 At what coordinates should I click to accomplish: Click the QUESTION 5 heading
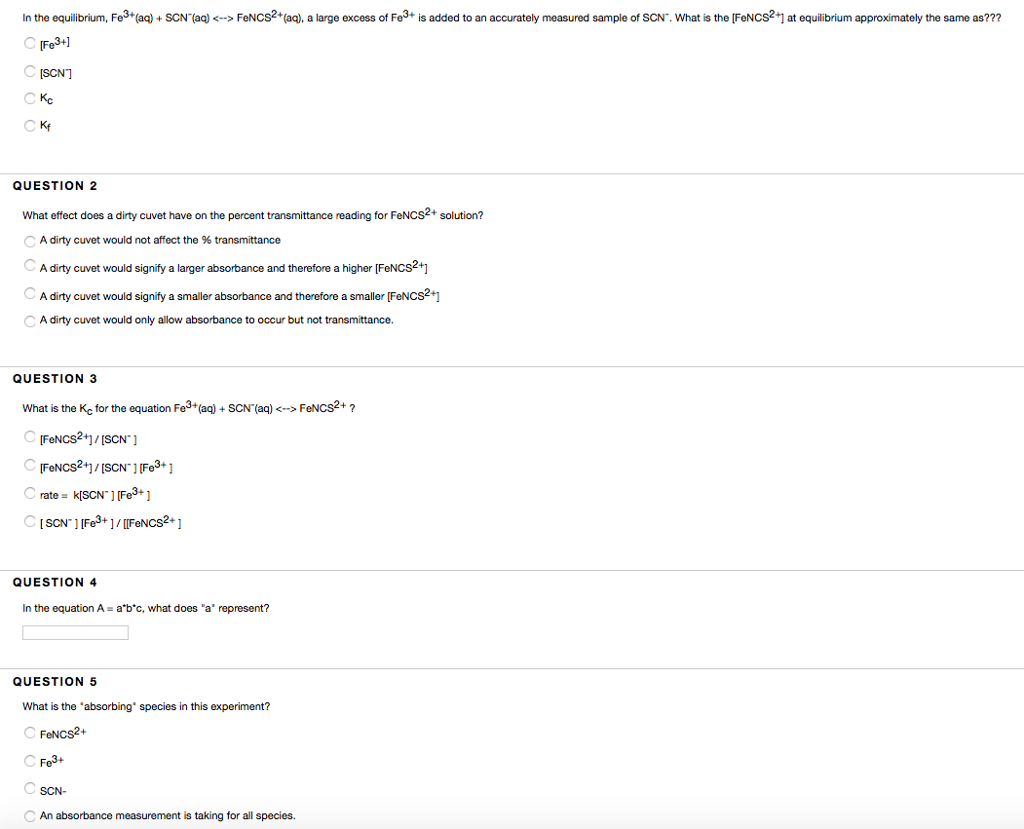[x=54, y=681]
